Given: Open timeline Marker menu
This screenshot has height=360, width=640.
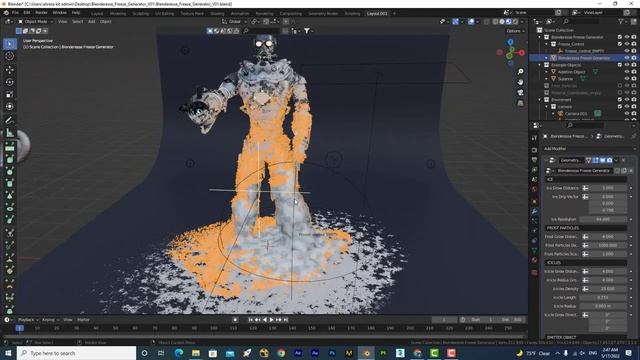Looking at the screenshot, I should coord(83,320).
